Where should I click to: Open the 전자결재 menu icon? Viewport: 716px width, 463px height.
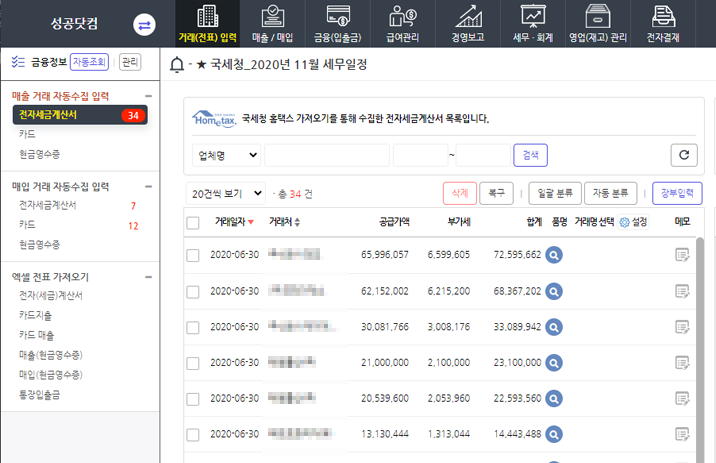point(663,16)
